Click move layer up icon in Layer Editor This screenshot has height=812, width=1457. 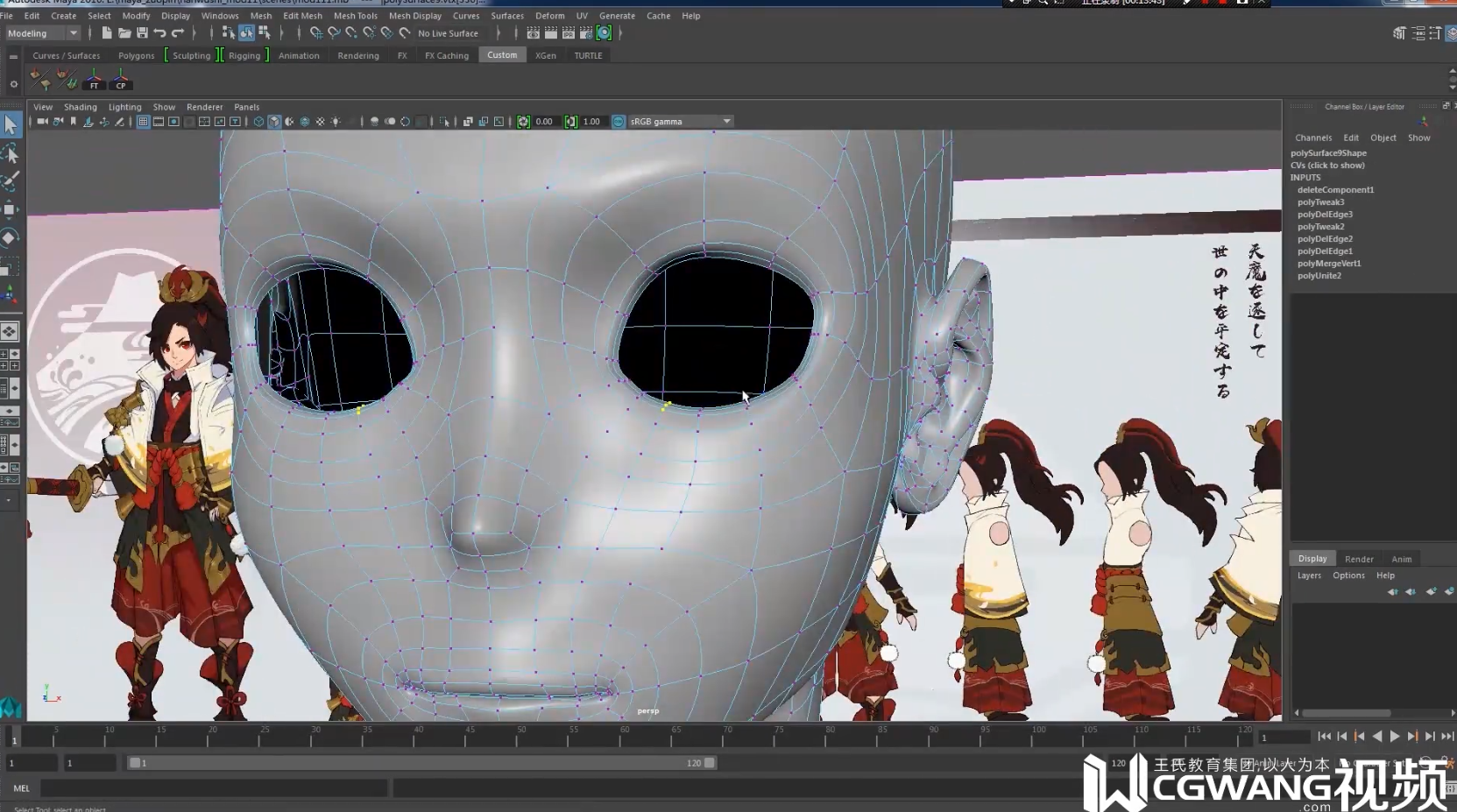coord(1392,592)
